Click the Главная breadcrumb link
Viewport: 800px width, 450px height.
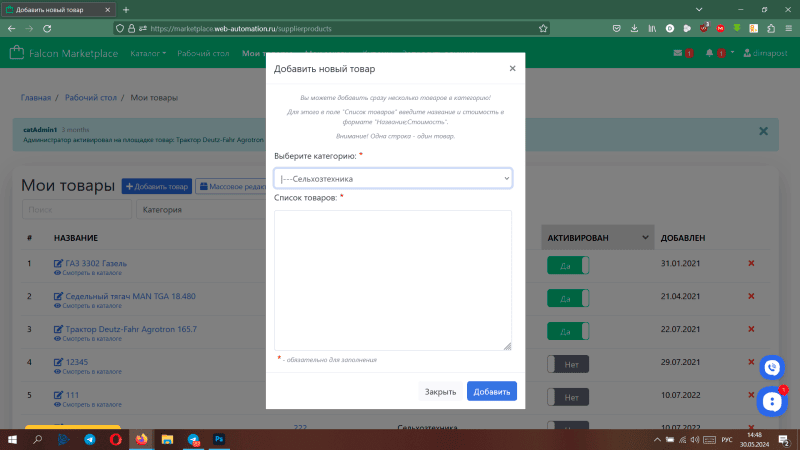pos(36,97)
